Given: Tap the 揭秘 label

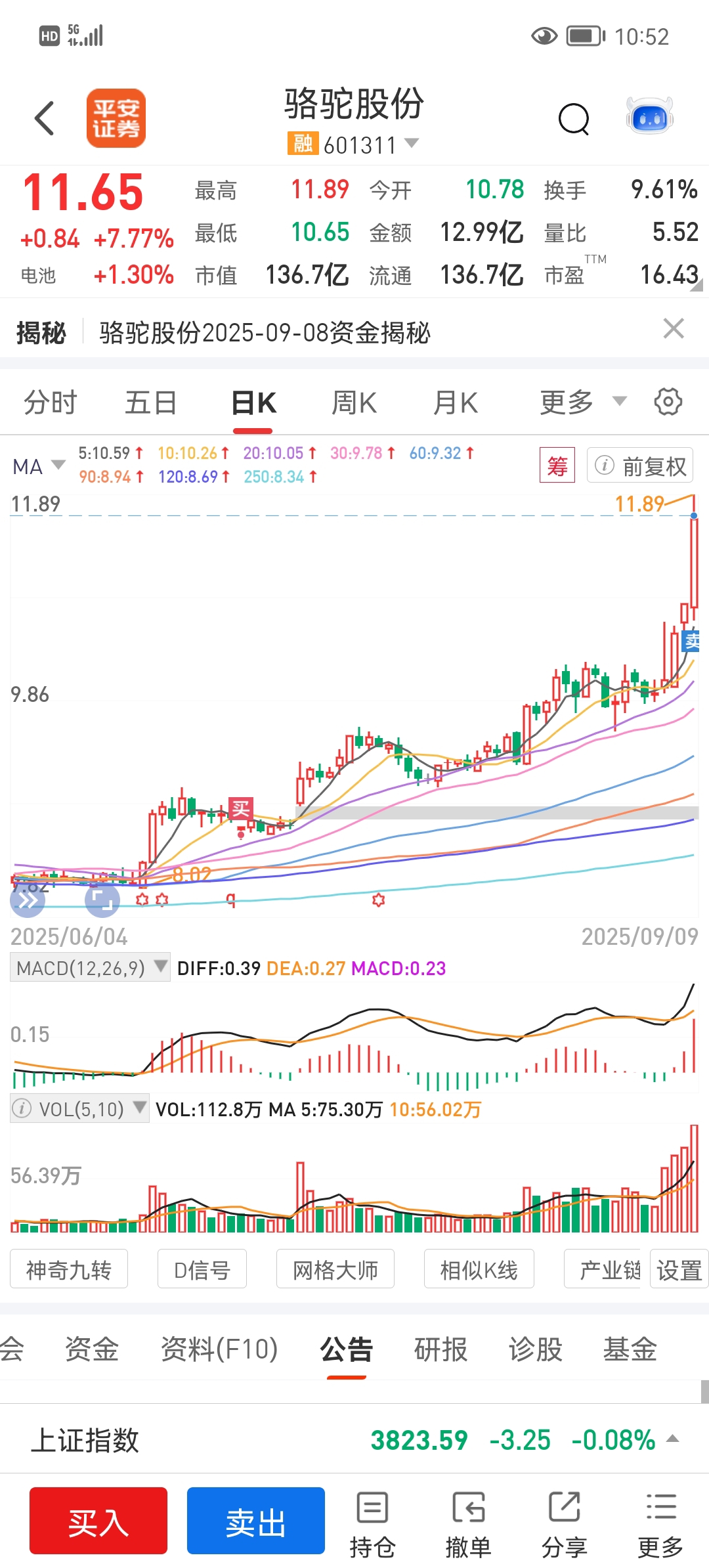Looking at the screenshot, I should [41, 333].
